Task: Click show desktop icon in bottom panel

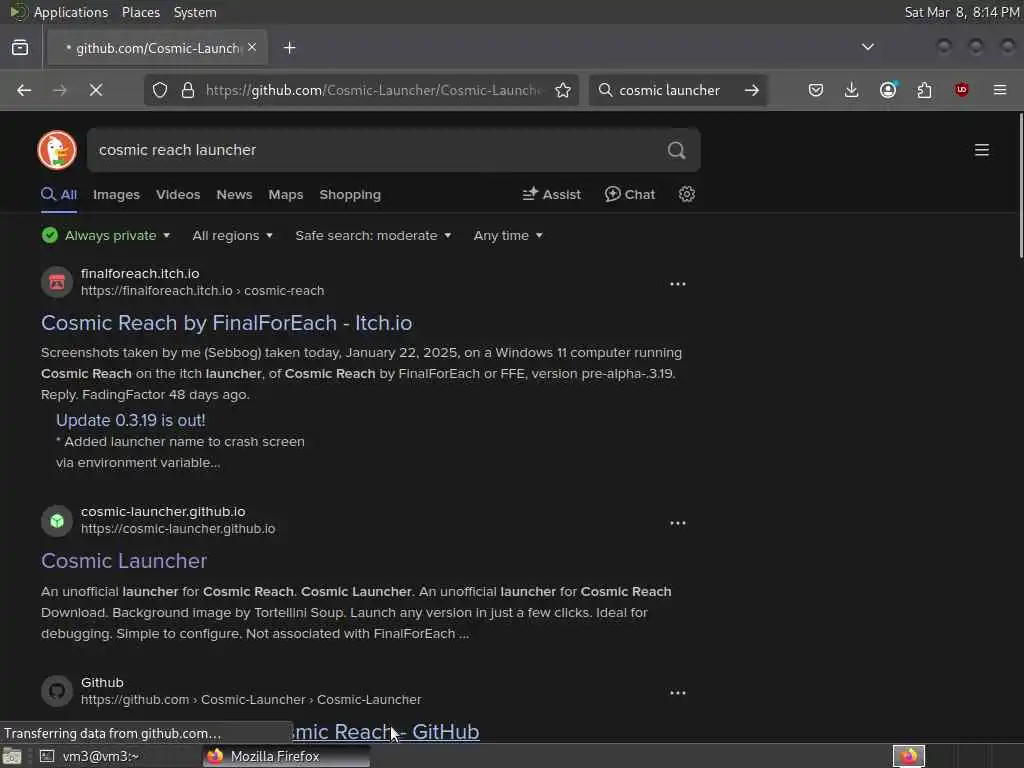Action: click(12, 757)
